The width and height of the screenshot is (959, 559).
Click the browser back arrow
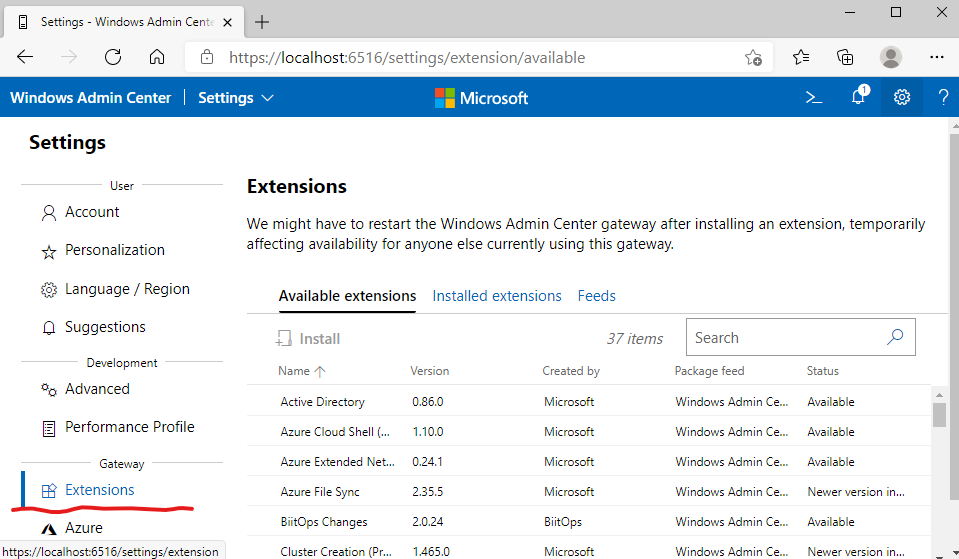pyautogui.click(x=25, y=57)
